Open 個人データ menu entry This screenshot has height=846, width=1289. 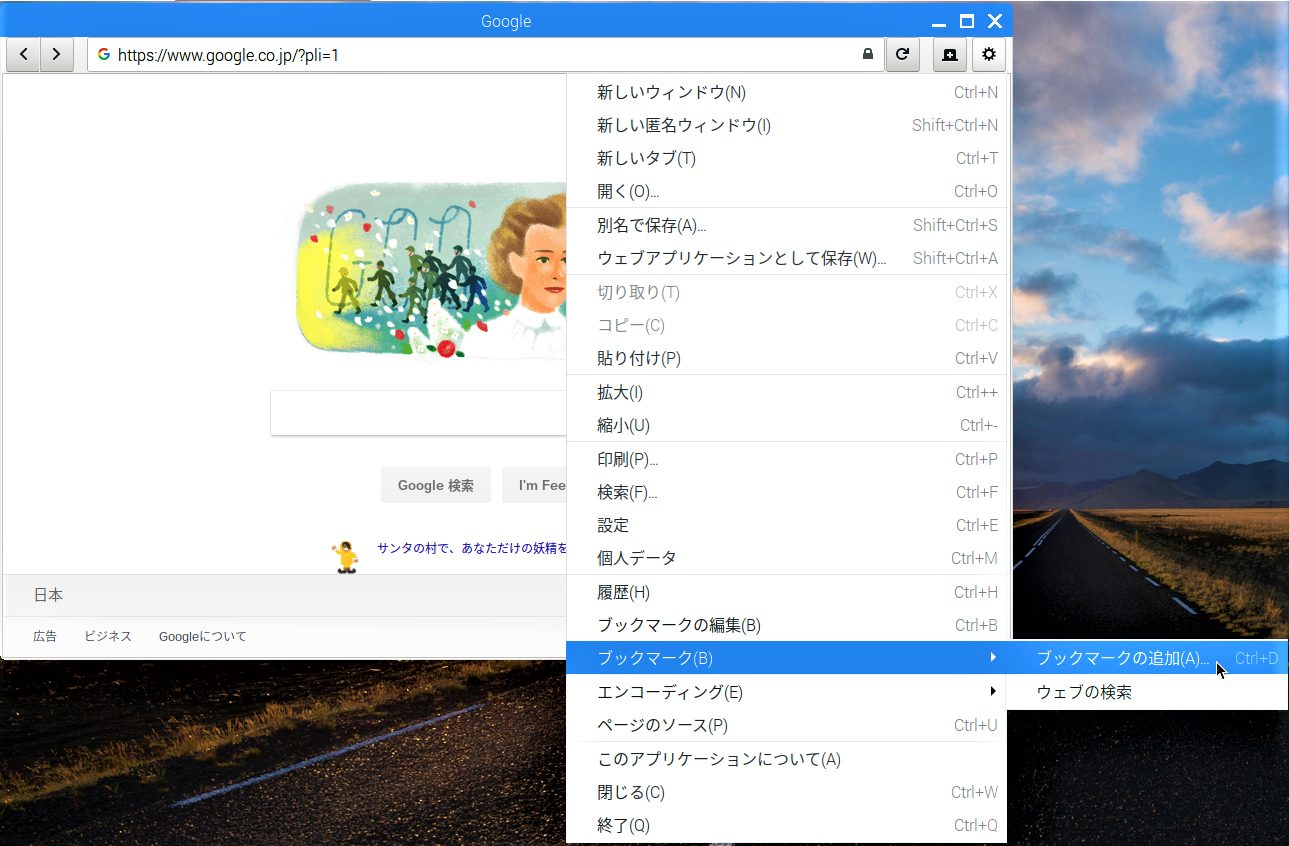click(x=787, y=559)
